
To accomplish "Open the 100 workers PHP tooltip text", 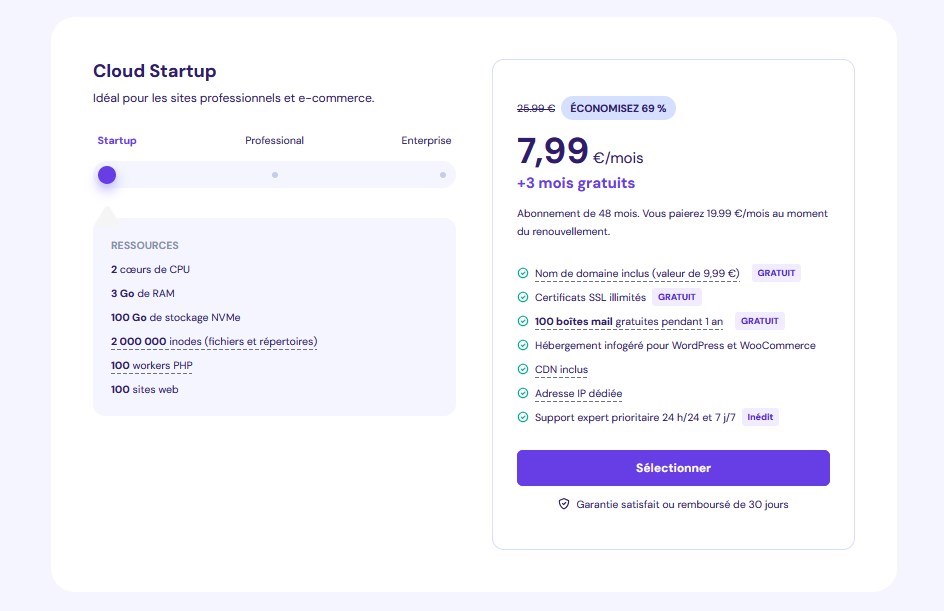I will [x=152, y=365].
